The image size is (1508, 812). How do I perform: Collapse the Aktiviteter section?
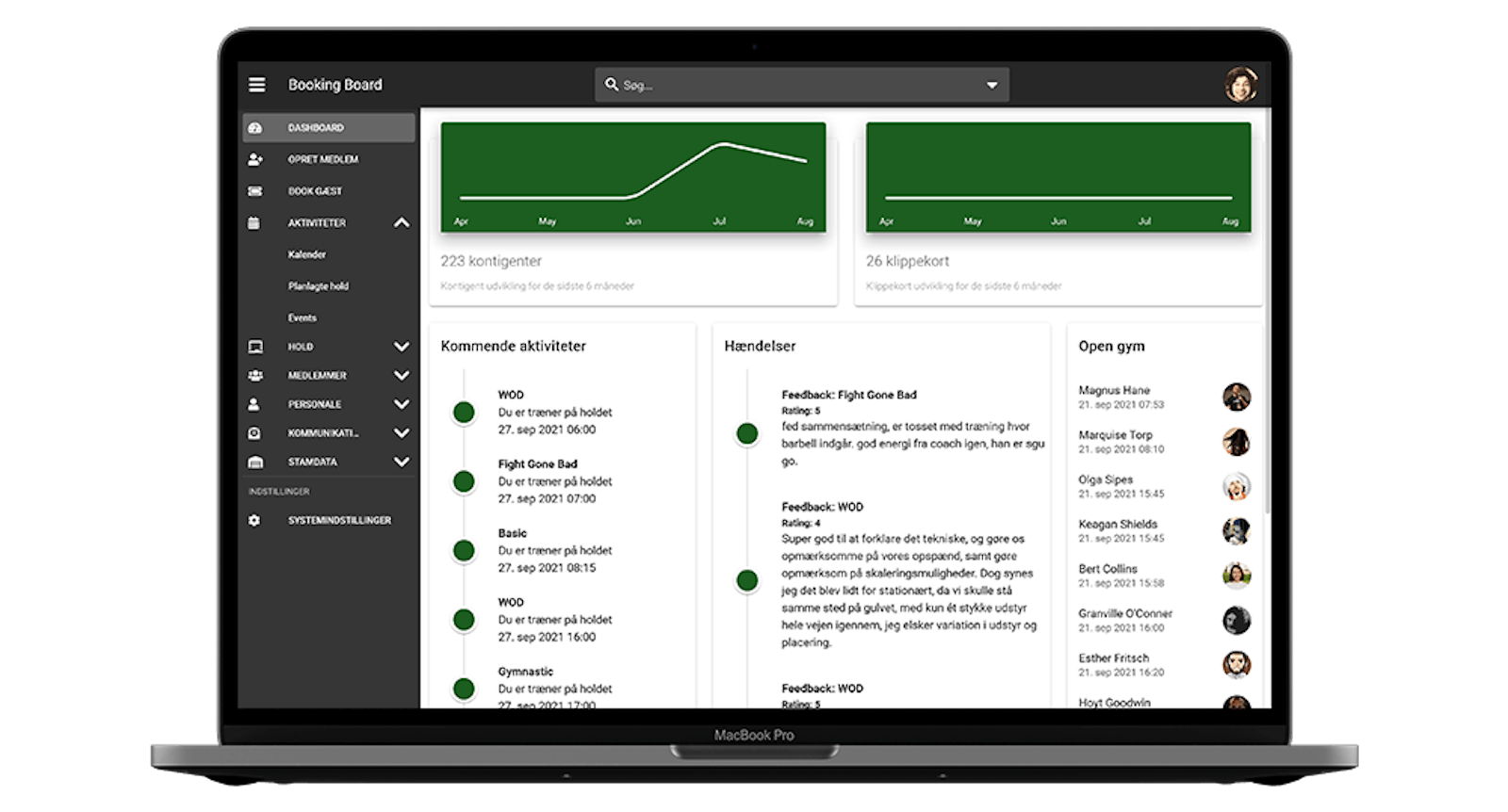tap(402, 223)
